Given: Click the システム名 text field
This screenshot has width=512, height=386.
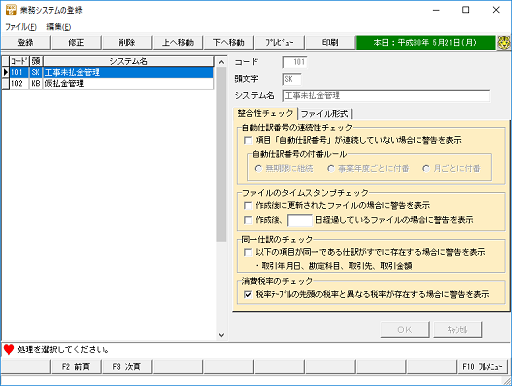Looking at the screenshot, I should pyautogui.click(x=386, y=96).
